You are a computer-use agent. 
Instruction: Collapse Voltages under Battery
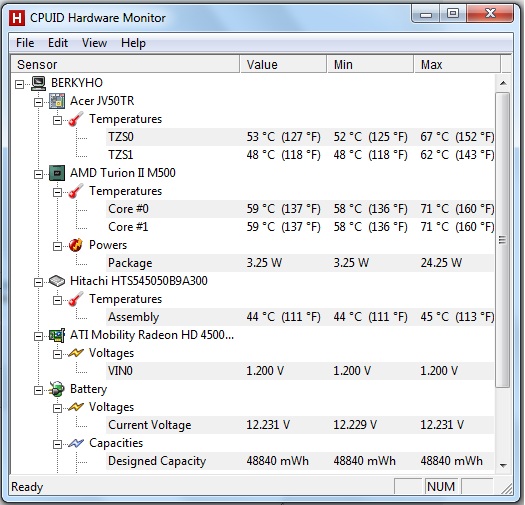pyautogui.click(x=57, y=408)
